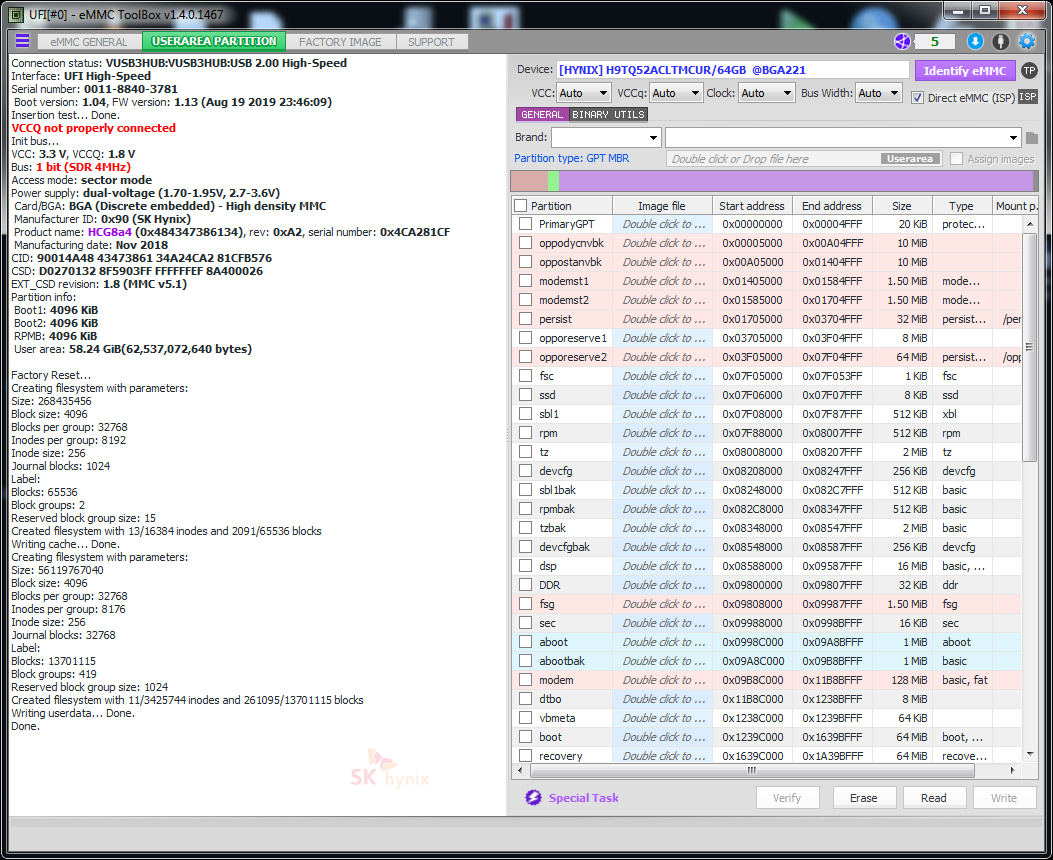The width and height of the screenshot is (1053, 860).
Task: Click the Partition type: GPT MBR label
Action: tap(571, 158)
